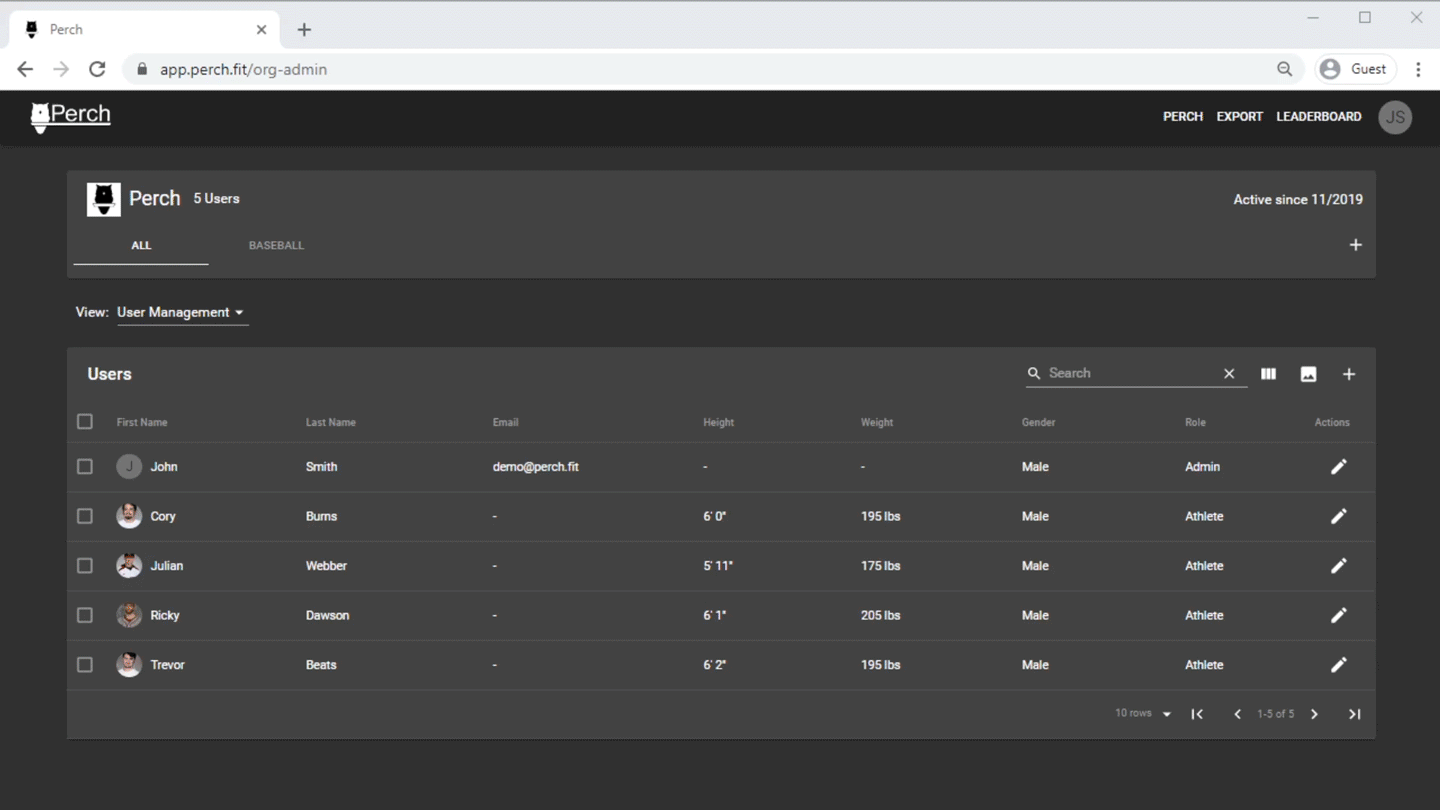1440x810 pixels.
Task: Click the Admin role cell
Action: 1202,467
